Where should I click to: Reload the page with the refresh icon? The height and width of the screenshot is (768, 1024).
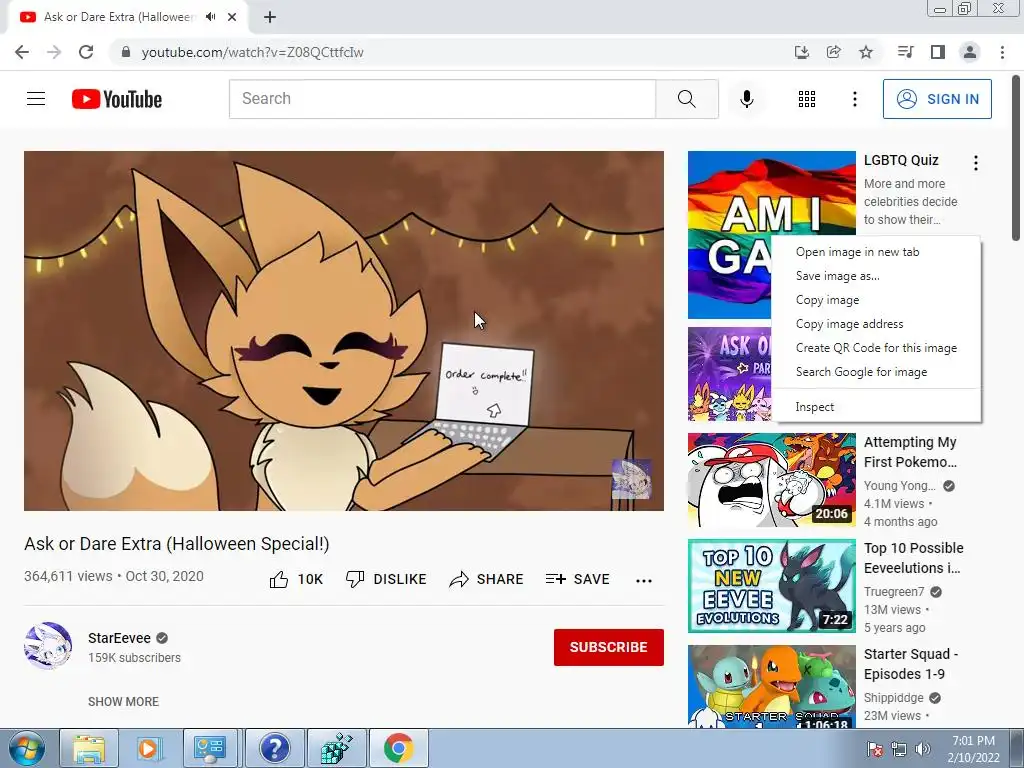[x=86, y=52]
